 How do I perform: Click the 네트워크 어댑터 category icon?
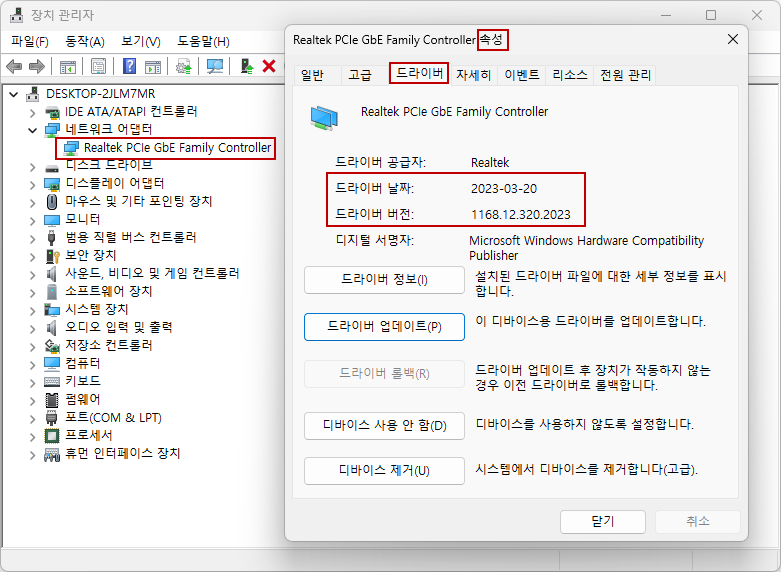coord(52,130)
